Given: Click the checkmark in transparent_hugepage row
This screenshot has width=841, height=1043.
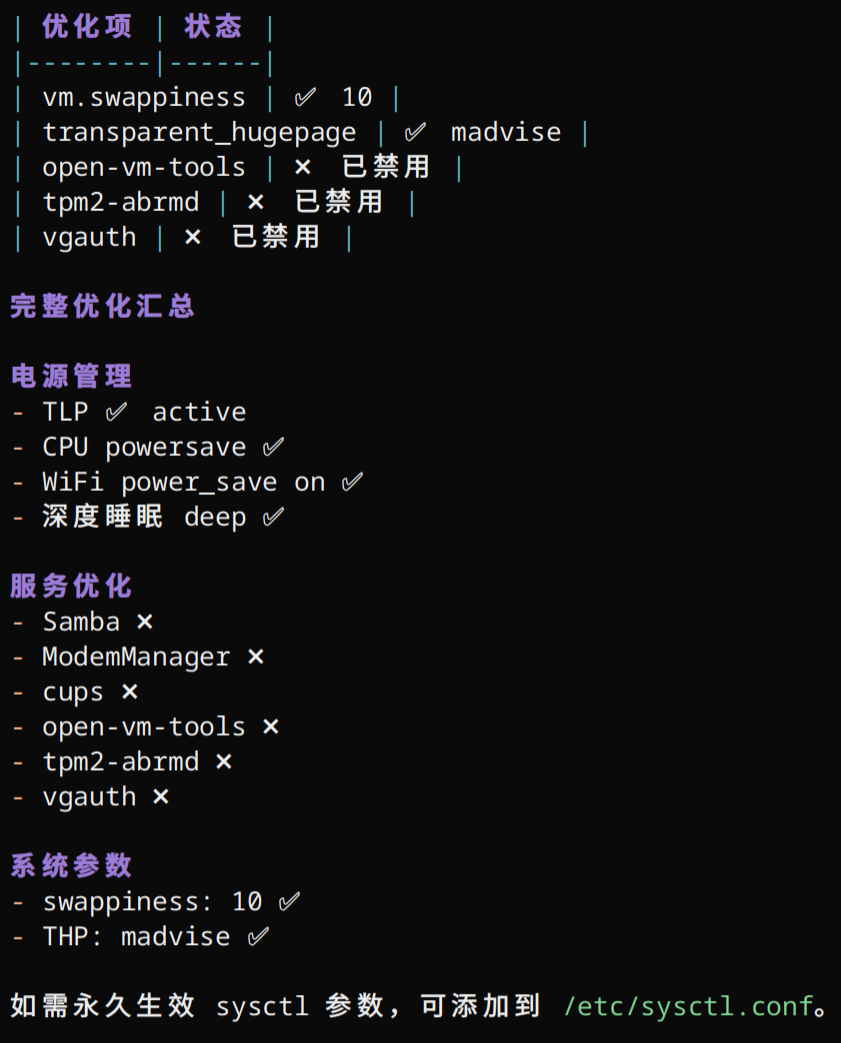Looking at the screenshot, I should pos(415,132).
